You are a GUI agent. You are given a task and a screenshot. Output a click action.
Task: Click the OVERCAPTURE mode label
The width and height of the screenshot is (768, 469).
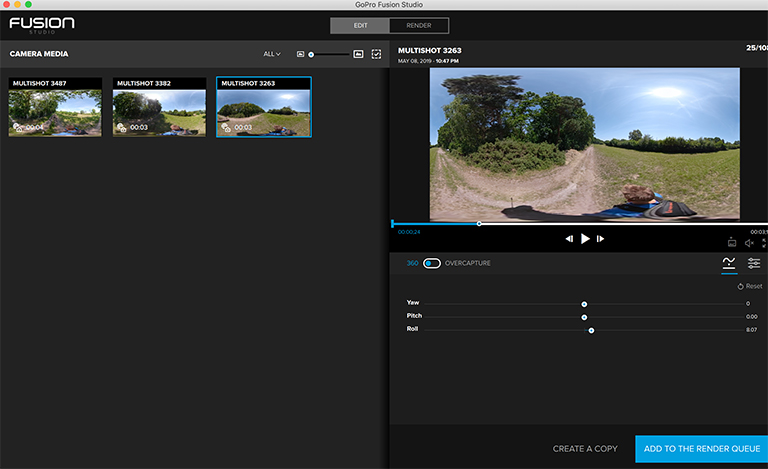[467, 263]
